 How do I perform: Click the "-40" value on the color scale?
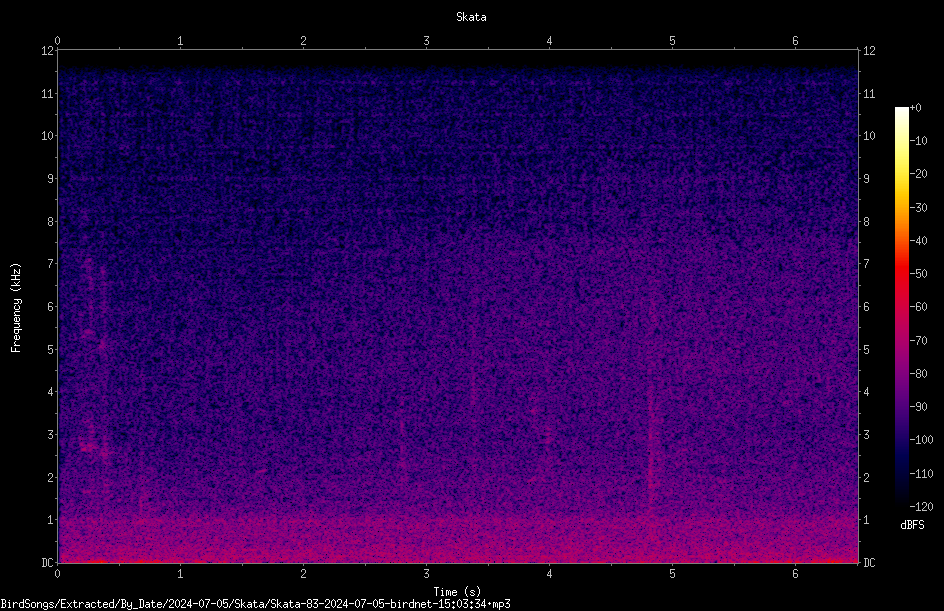[918, 241]
